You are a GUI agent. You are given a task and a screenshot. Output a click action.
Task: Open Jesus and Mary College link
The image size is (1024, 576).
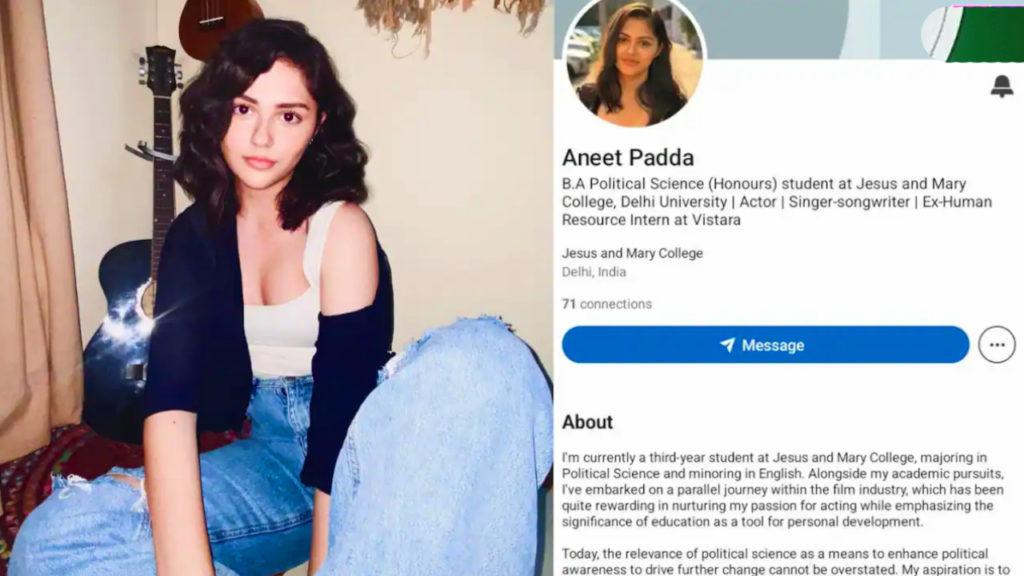[632, 253]
